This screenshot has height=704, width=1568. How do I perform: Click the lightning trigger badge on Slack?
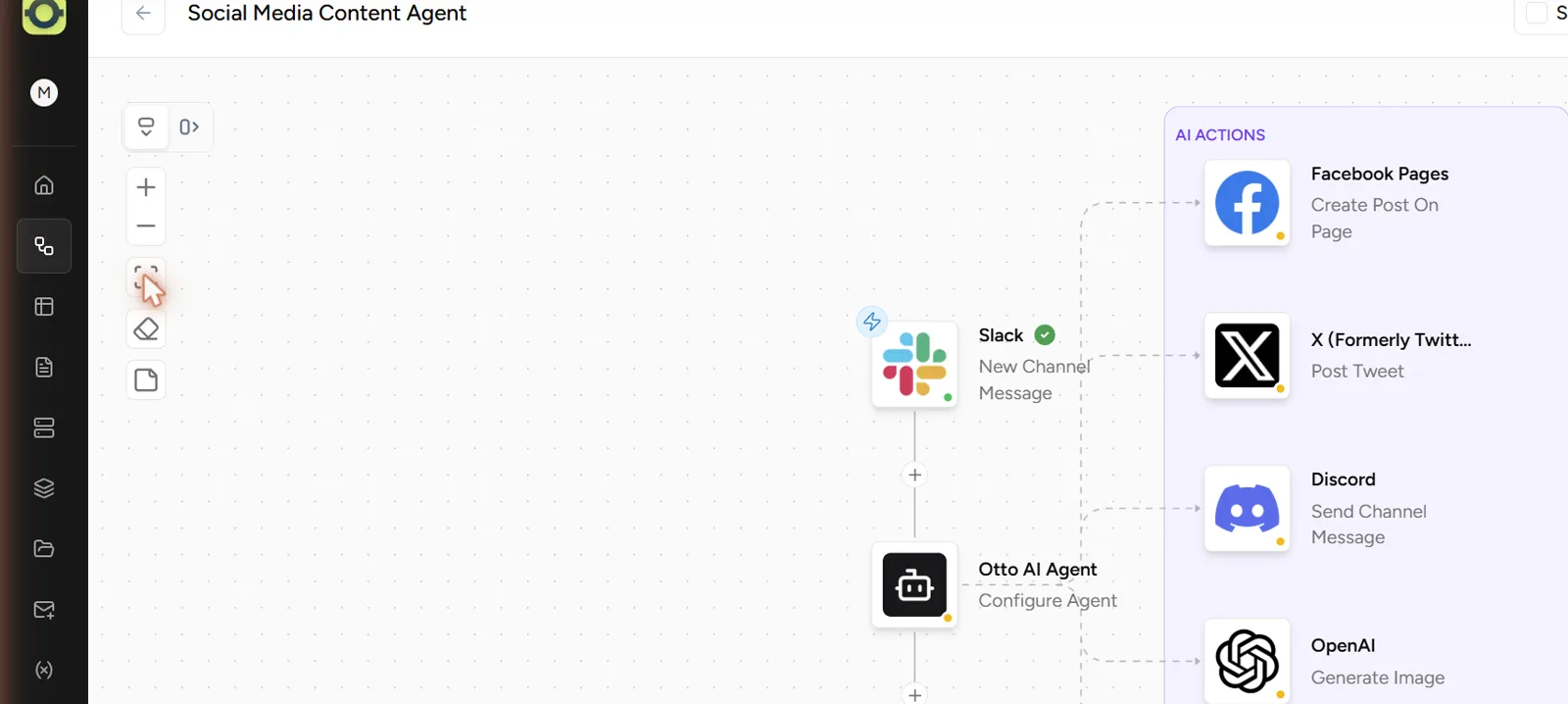[x=871, y=322]
